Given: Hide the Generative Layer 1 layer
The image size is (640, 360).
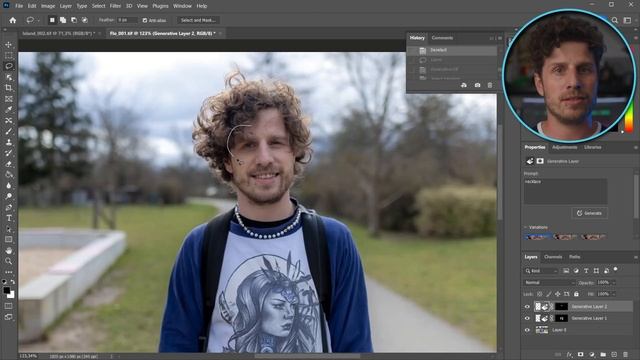Looking at the screenshot, I should tap(527, 318).
